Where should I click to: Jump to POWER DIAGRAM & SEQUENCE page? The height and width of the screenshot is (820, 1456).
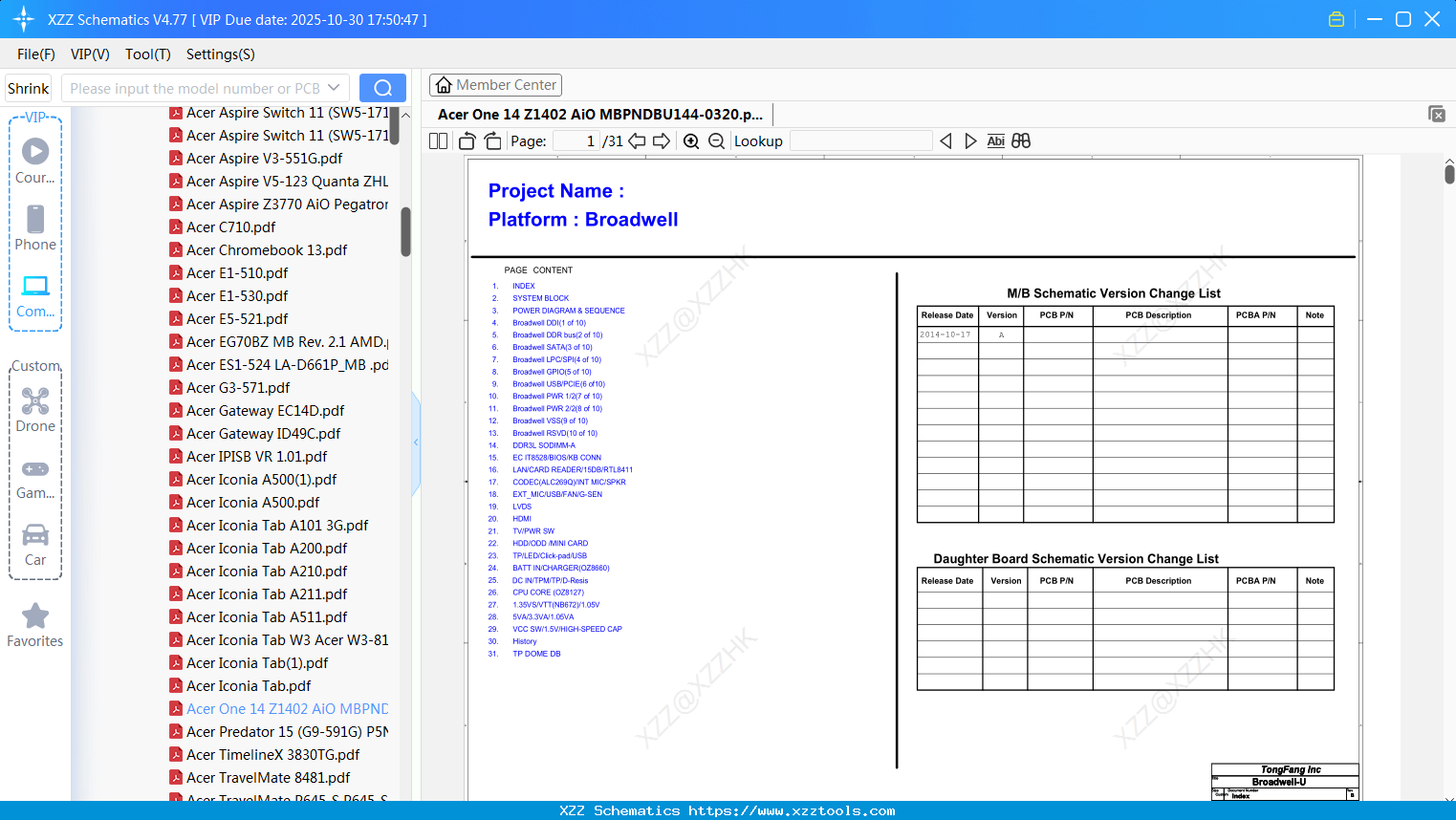pyautogui.click(x=569, y=311)
